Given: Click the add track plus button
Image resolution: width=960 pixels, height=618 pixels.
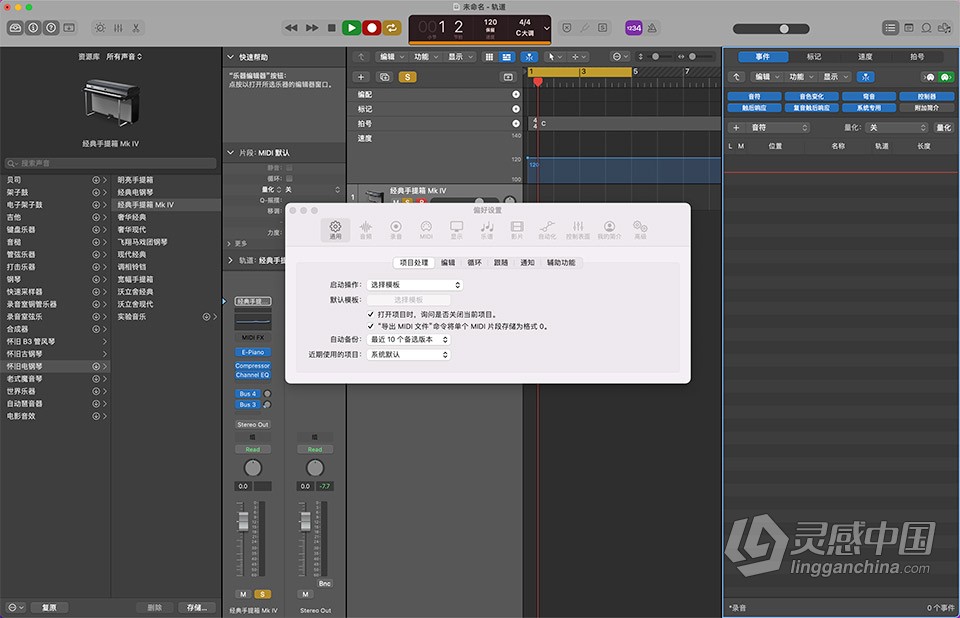Looking at the screenshot, I should pos(361,77).
